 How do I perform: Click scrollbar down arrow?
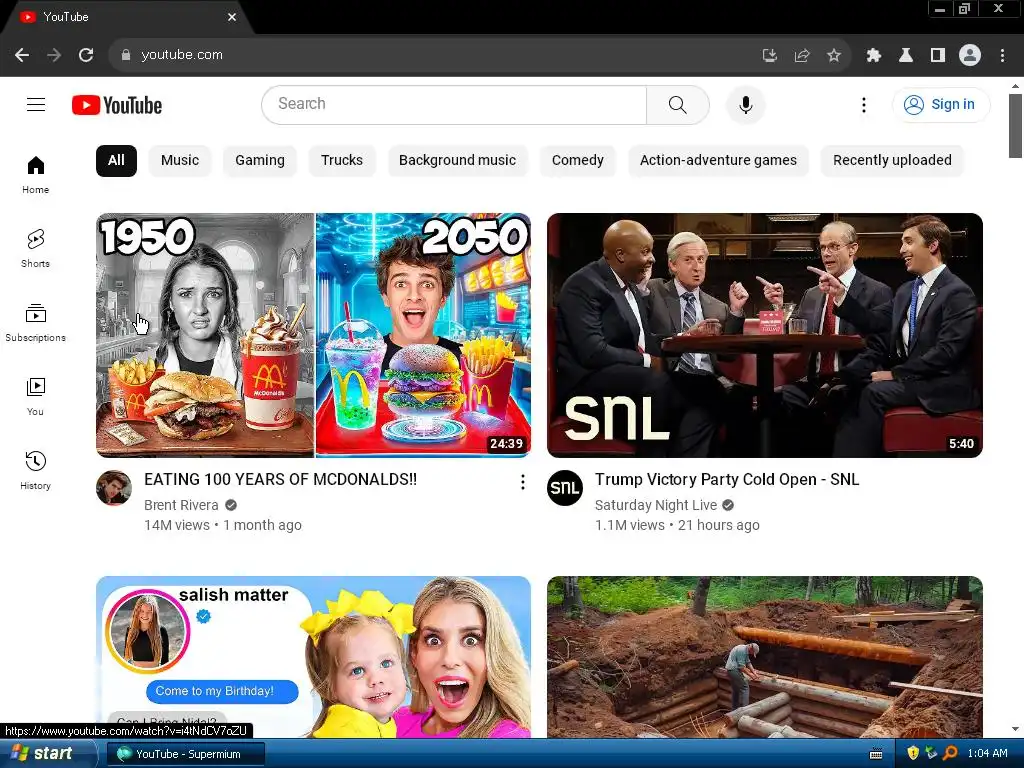coord(1015,729)
